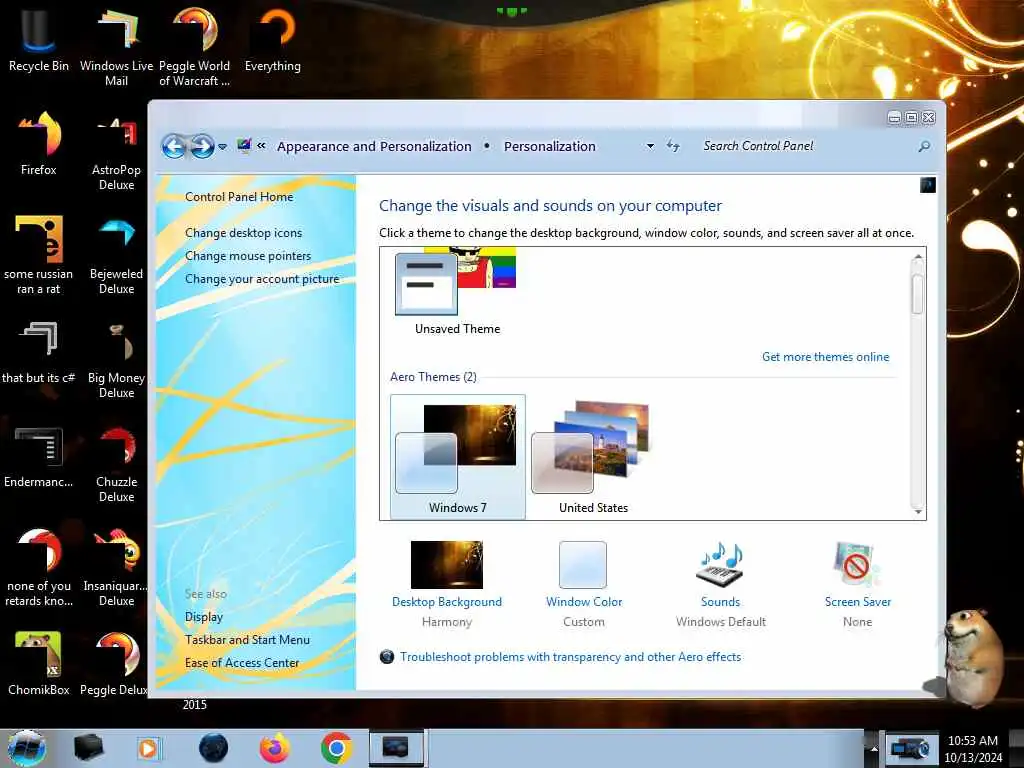1024x768 pixels.
Task: Launch Firefox from the desktop
Action: 39,144
